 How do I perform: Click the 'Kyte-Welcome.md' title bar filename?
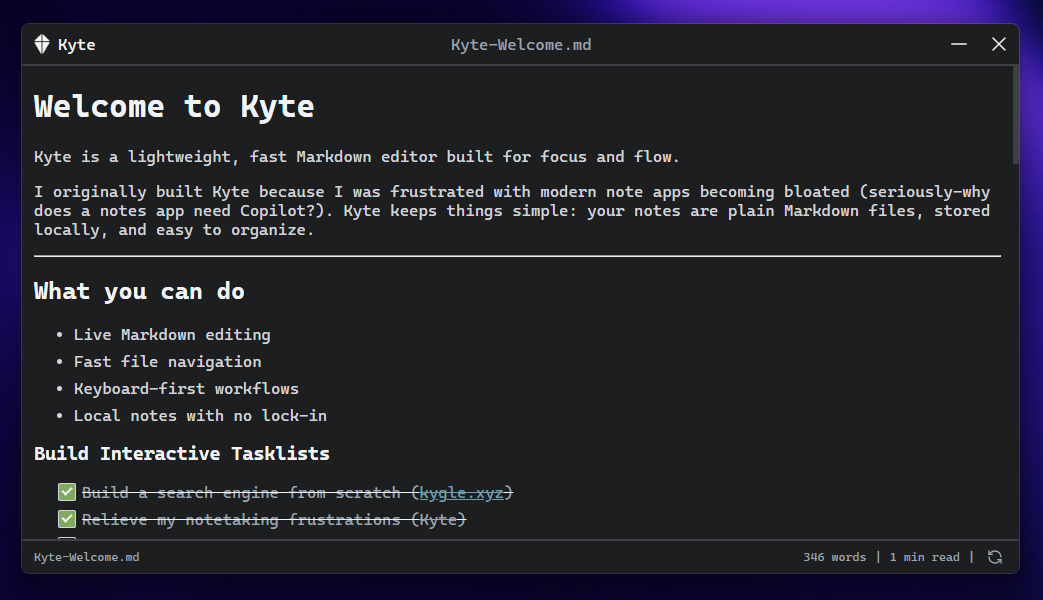coord(521,45)
